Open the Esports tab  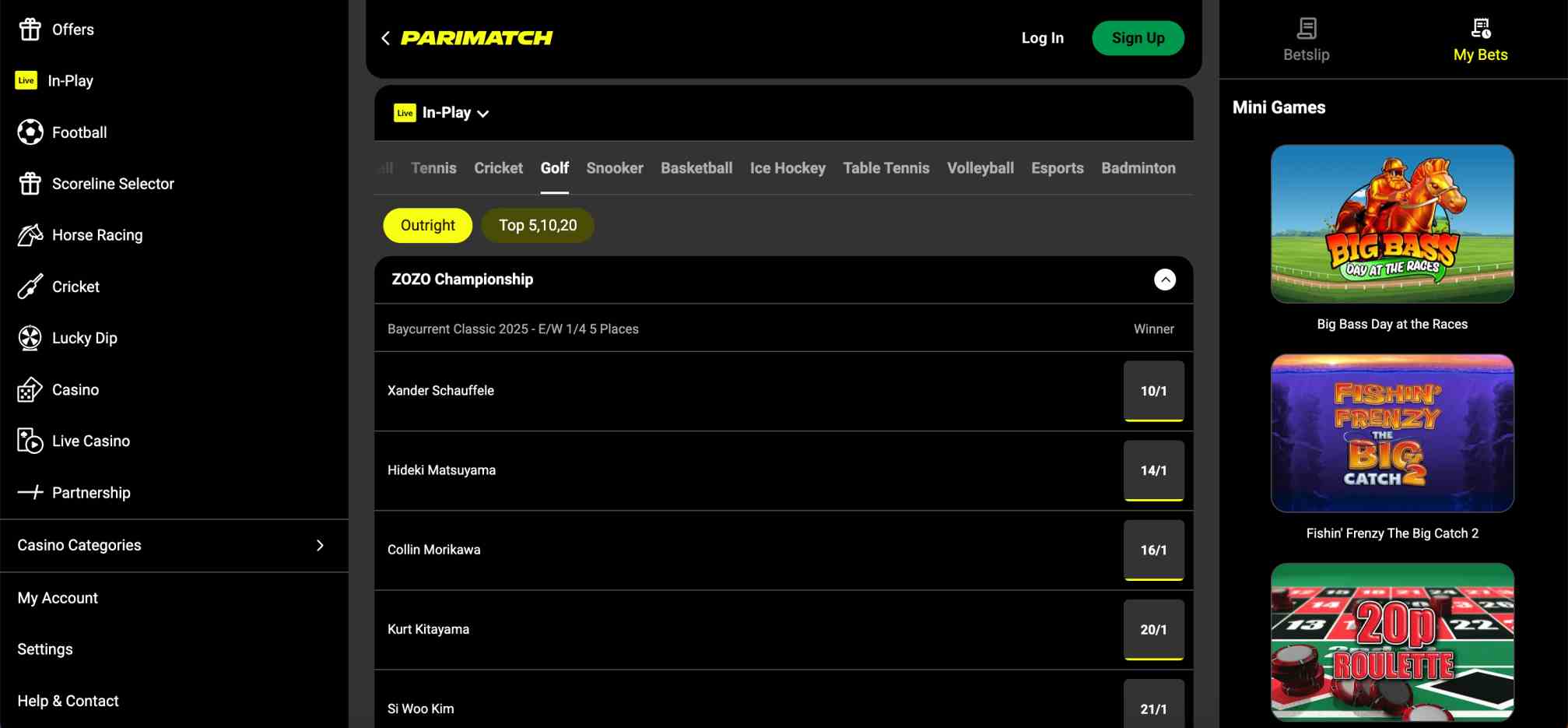pos(1057,167)
